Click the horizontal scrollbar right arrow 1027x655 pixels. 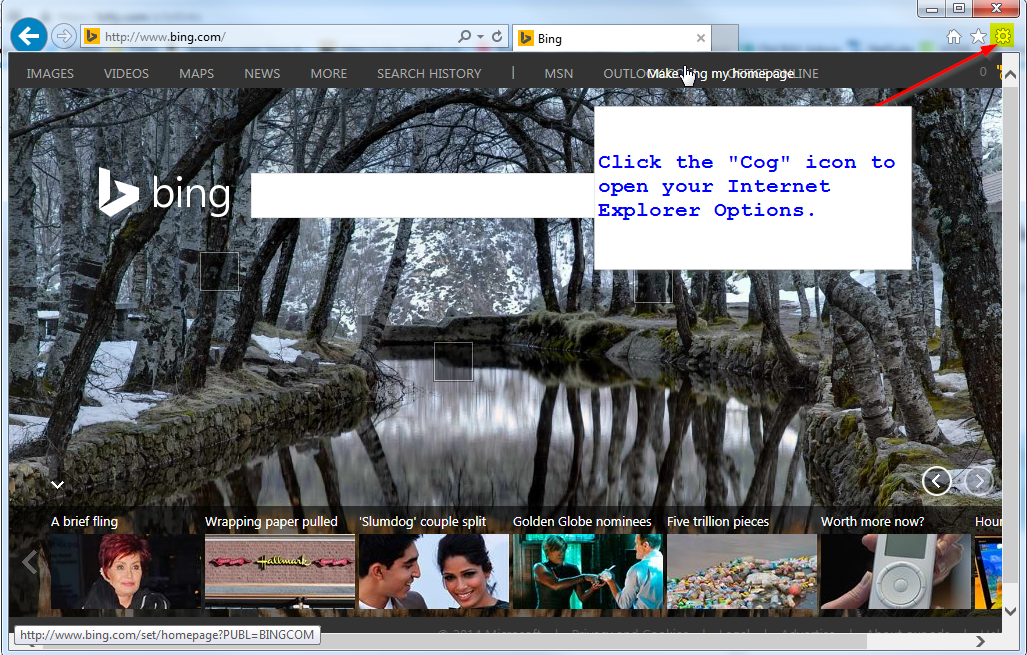[980, 641]
